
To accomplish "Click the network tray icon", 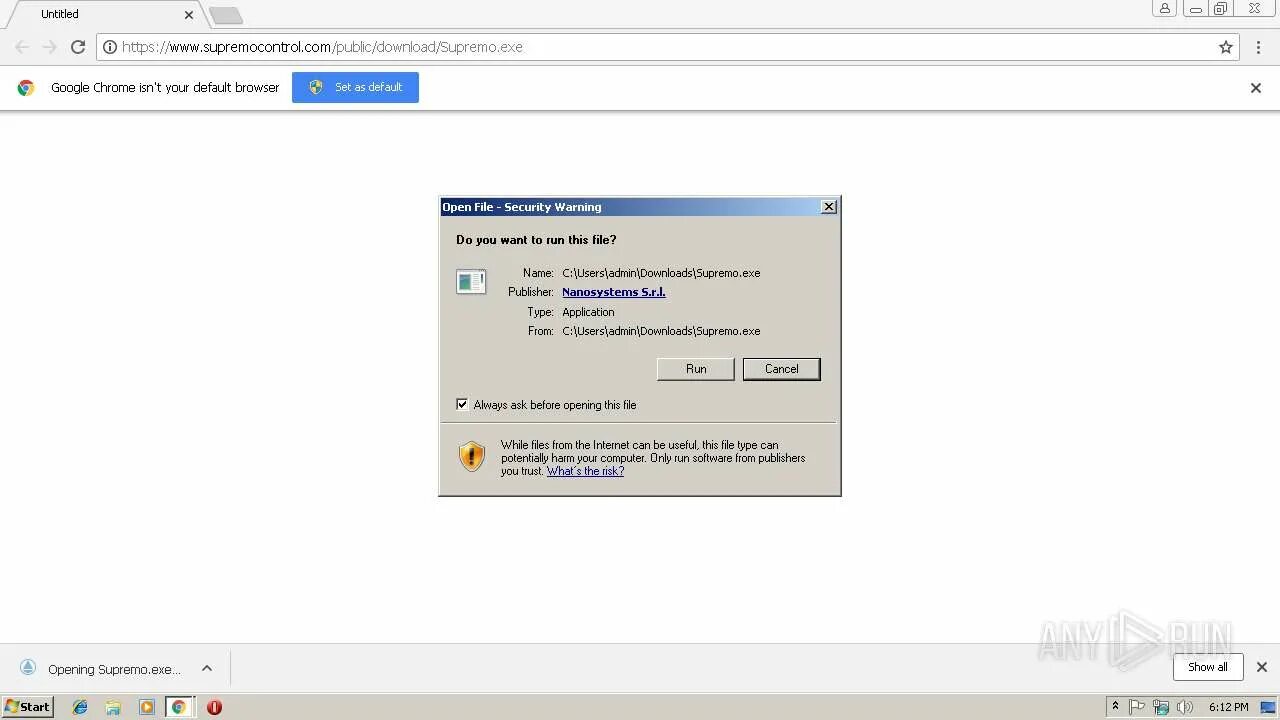I will (x=1161, y=707).
